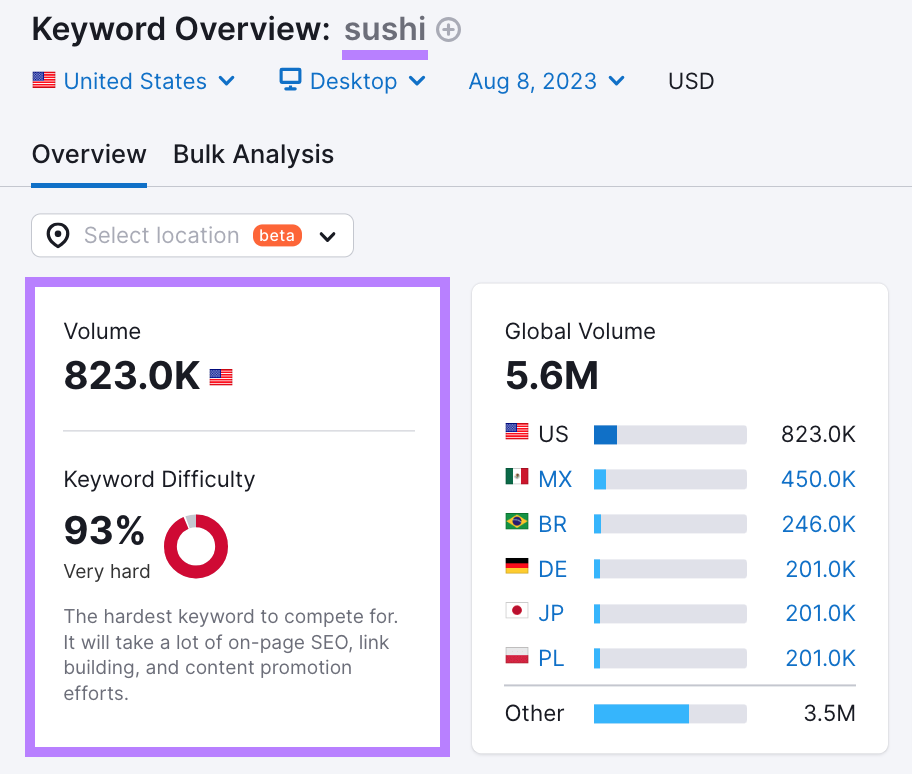Click the Japan flag icon
The image size is (912, 774).
click(x=516, y=611)
